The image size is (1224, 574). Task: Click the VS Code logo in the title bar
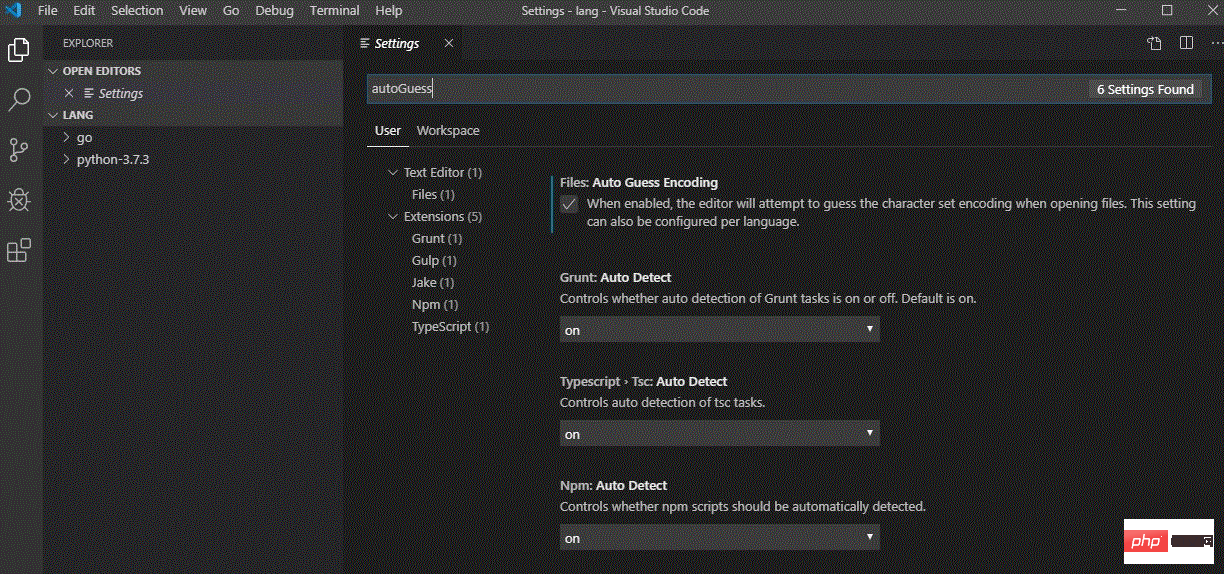coord(13,10)
